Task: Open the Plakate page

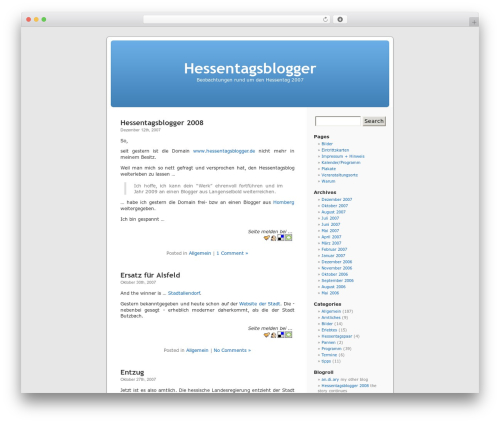Action: tap(328, 169)
